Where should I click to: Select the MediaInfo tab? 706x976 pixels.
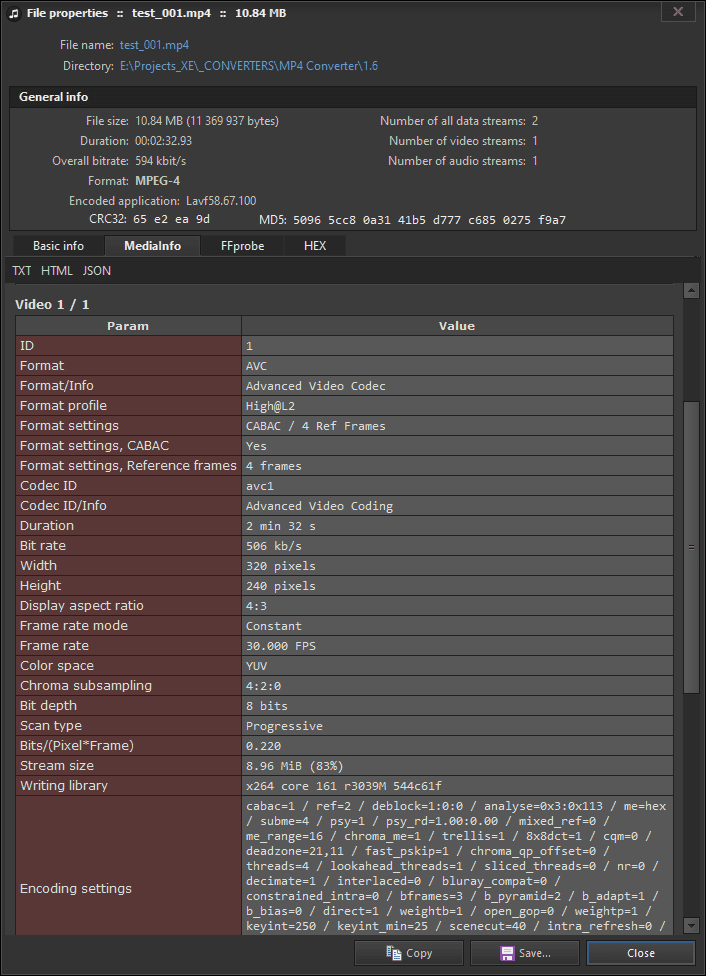152,245
